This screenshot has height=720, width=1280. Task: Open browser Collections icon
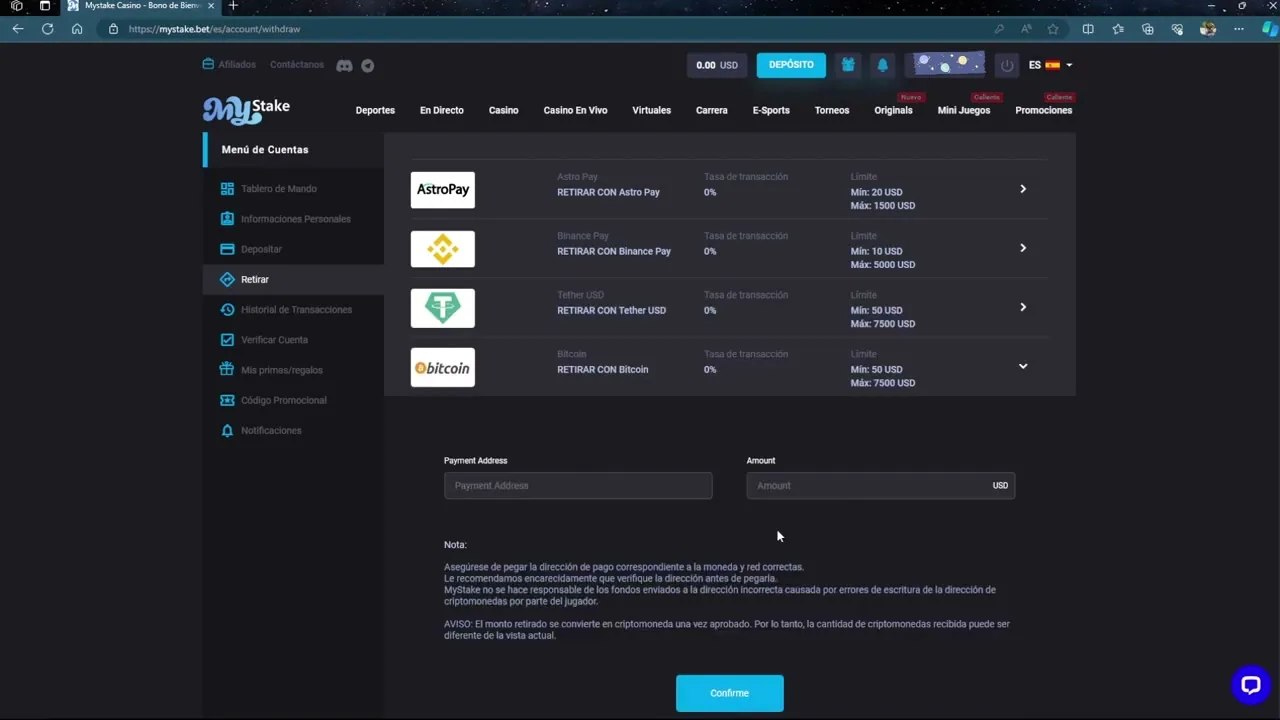[x=1148, y=29]
